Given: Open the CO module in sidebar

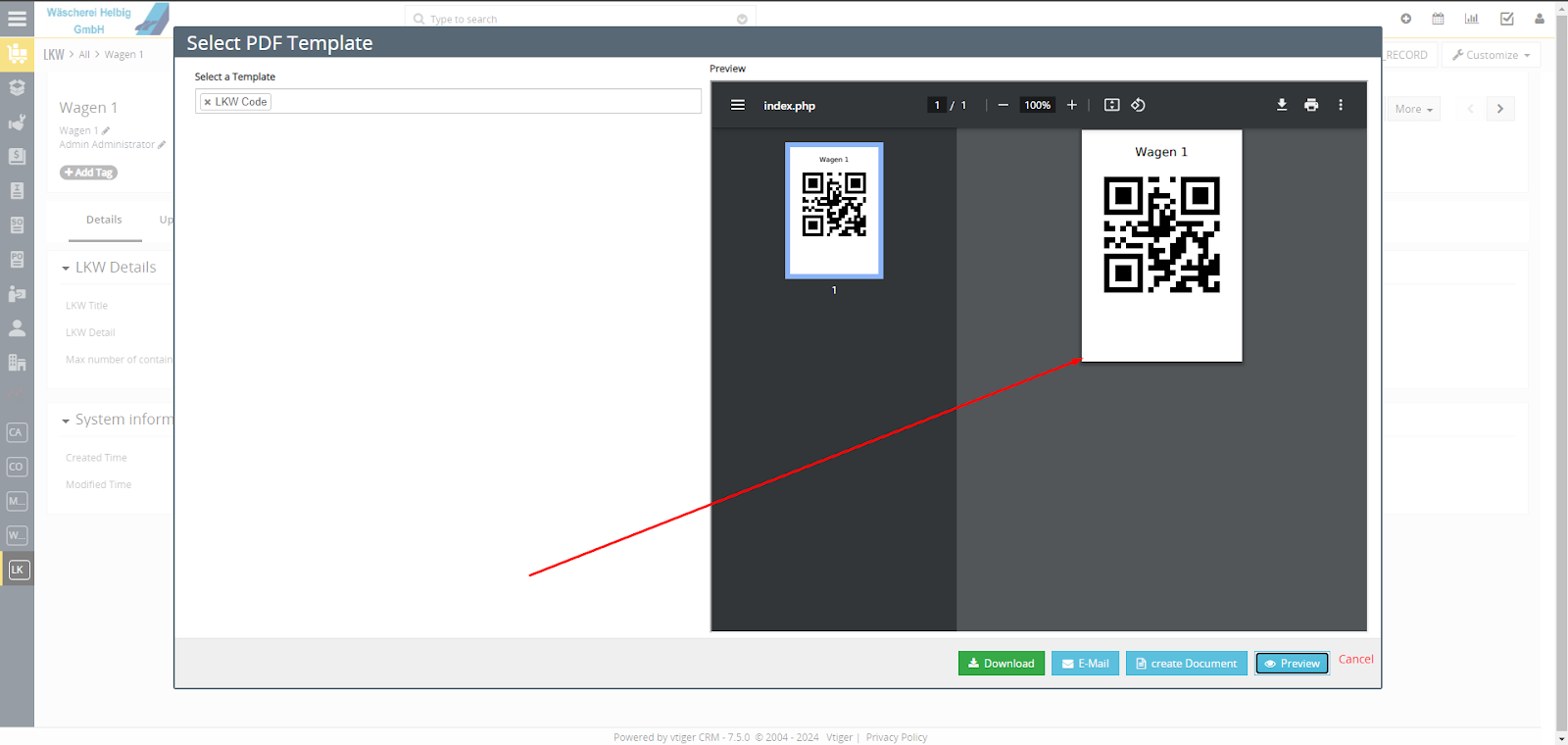Looking at the screenshot, I should 17,467.
